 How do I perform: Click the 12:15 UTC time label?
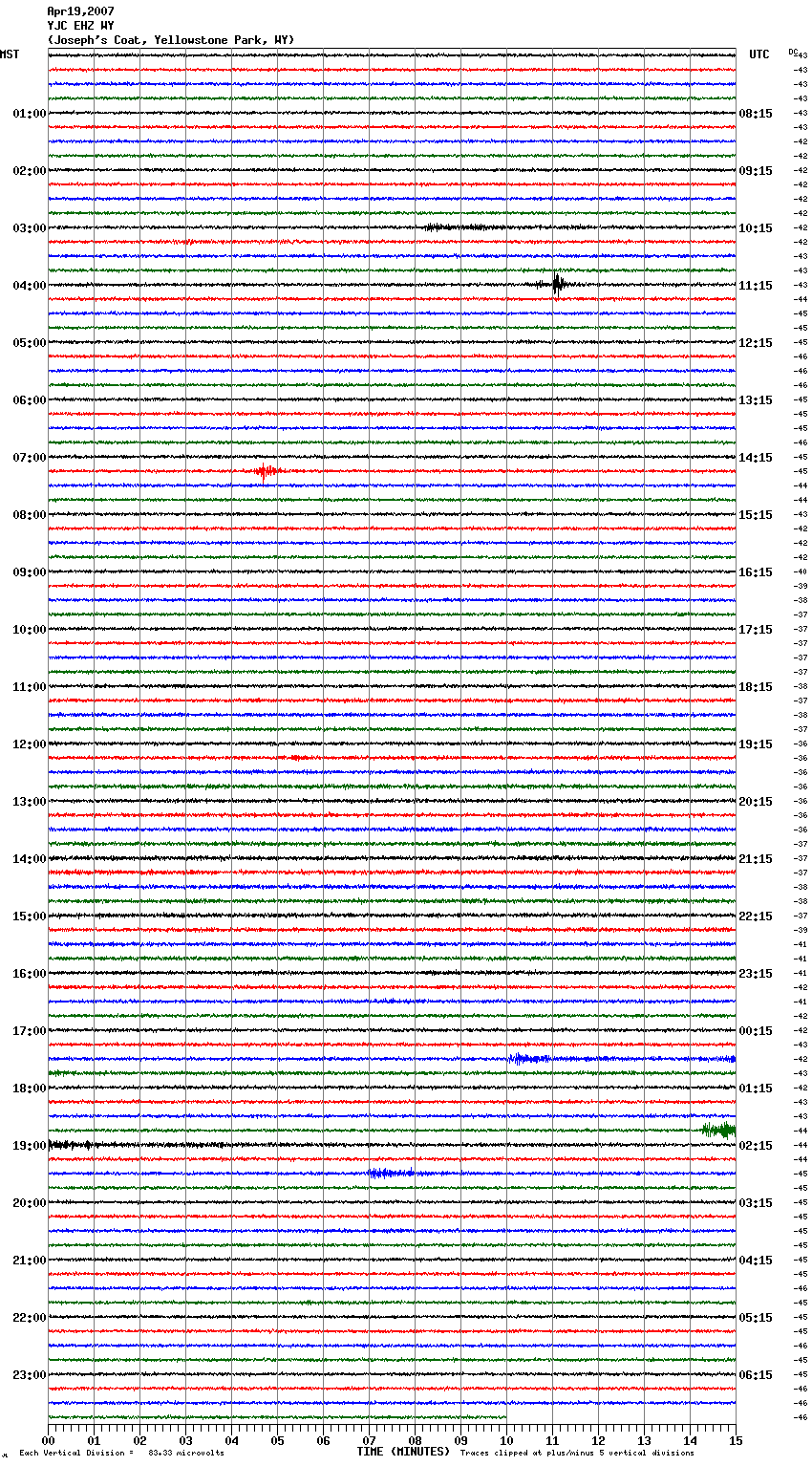756,343
